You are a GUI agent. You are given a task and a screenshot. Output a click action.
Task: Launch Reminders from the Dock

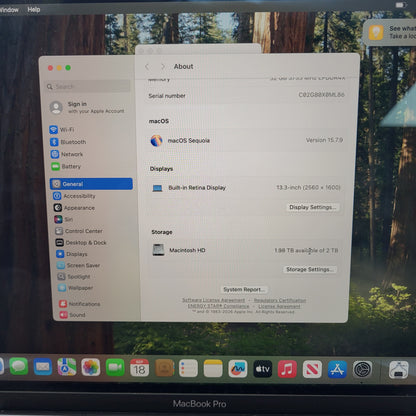pos(188,368)
